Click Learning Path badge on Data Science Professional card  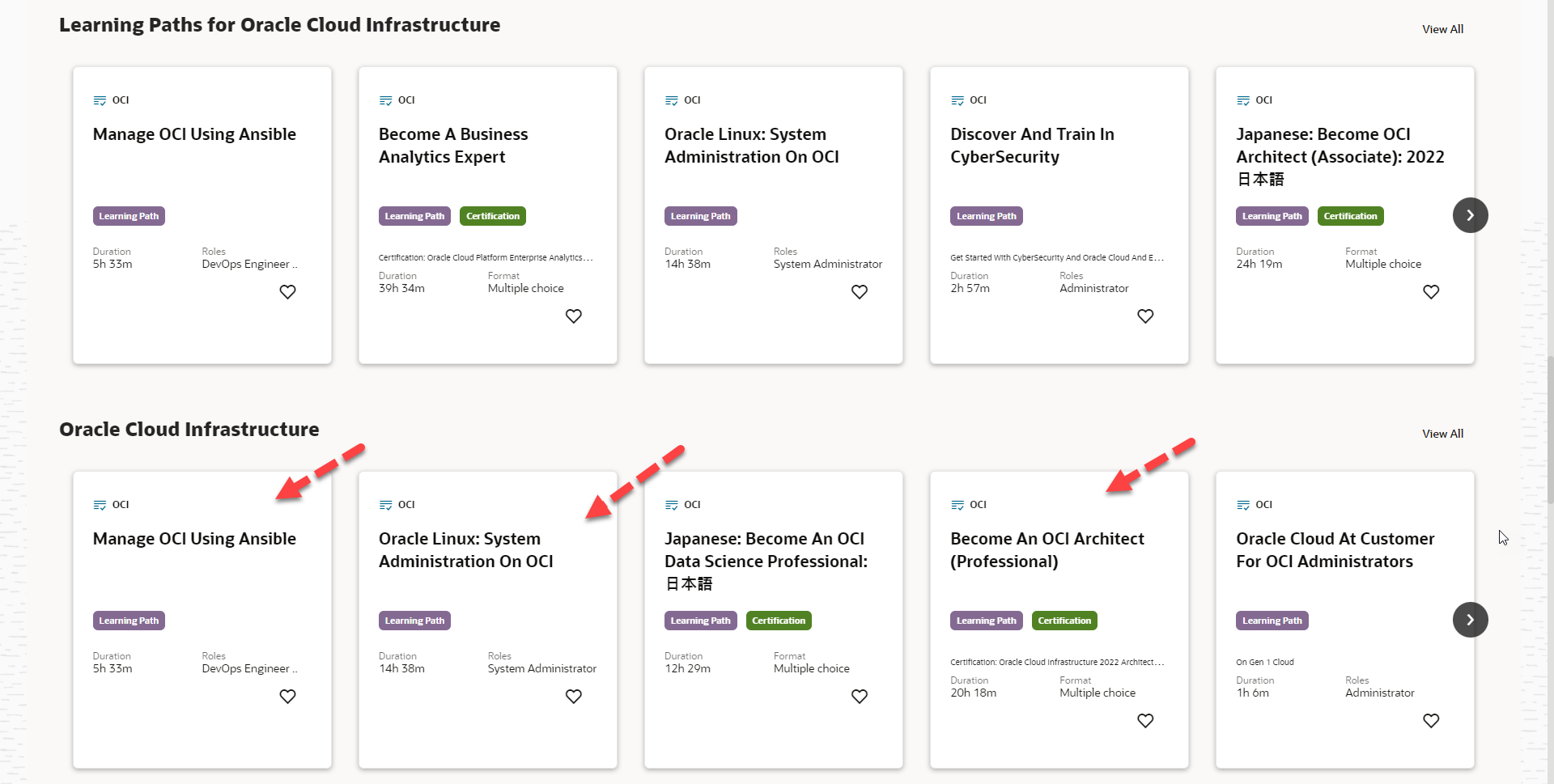(700, 621)
